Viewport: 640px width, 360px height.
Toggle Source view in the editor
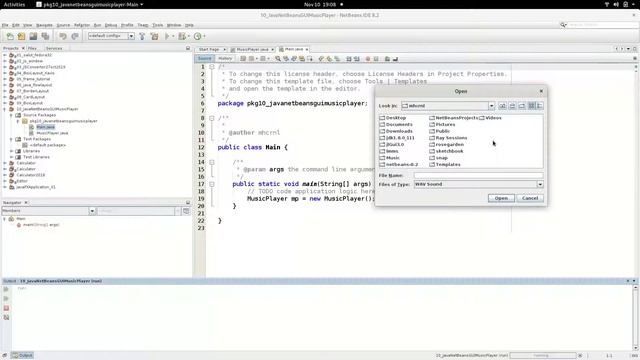204,59
